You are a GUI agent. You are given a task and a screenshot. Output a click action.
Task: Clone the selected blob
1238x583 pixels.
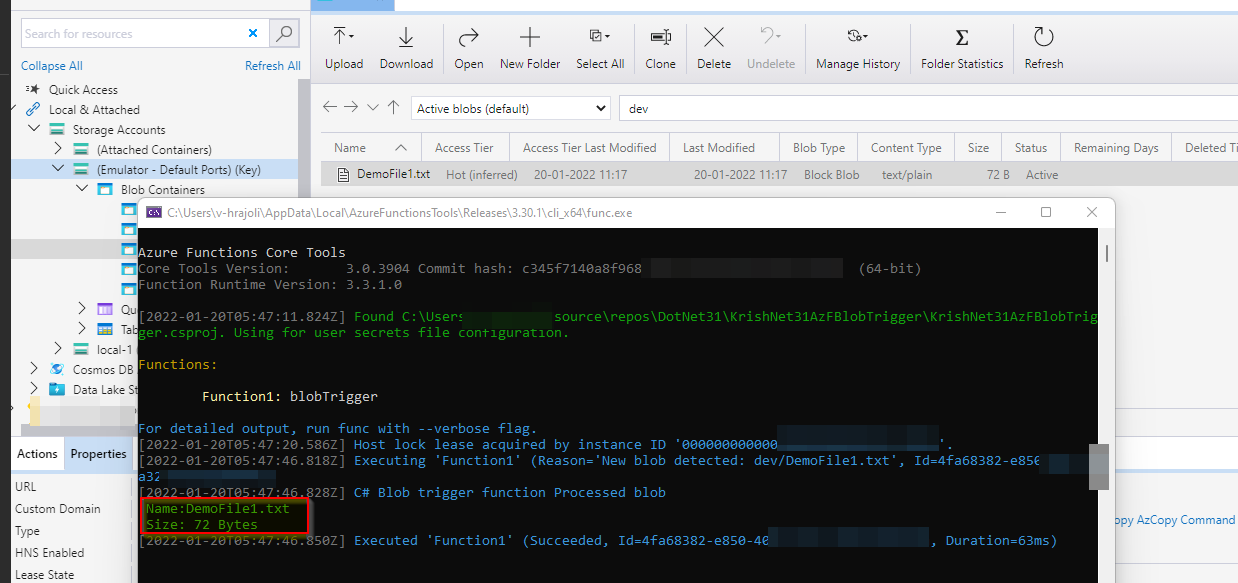tap(660, 49)
